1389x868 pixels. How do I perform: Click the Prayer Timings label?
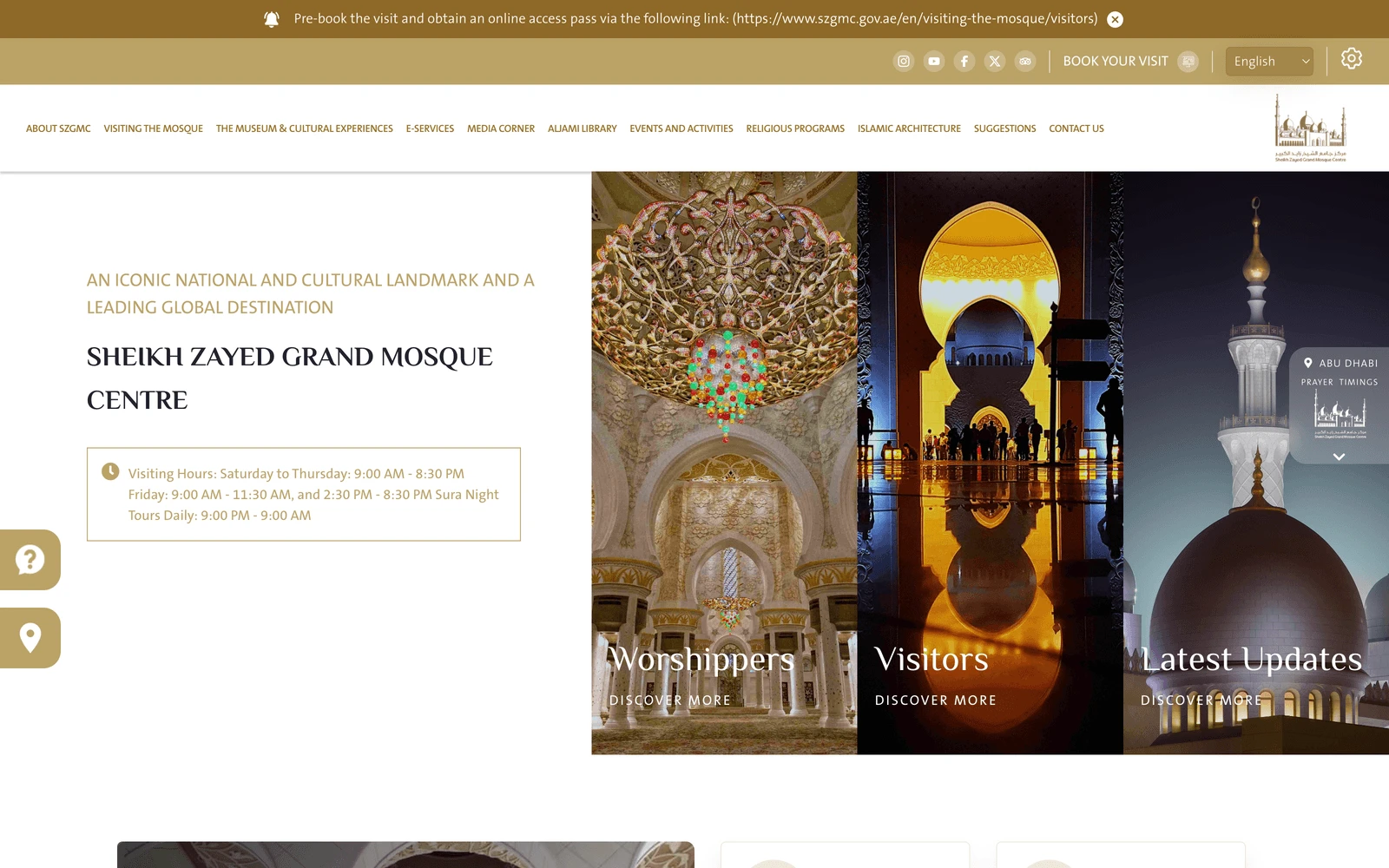(x=1340, y=382)
